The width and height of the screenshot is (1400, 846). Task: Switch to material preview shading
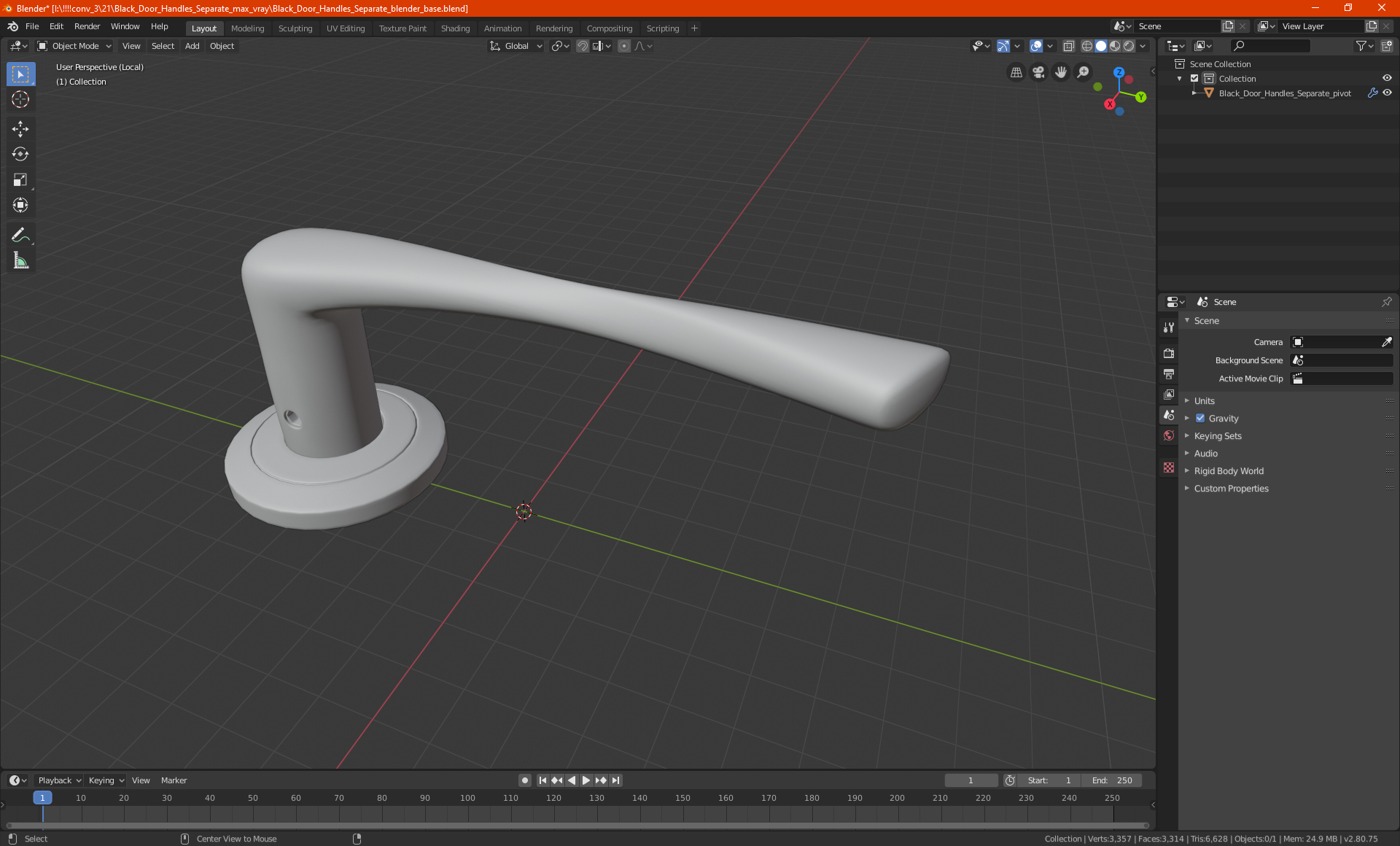click(1115, 46)
